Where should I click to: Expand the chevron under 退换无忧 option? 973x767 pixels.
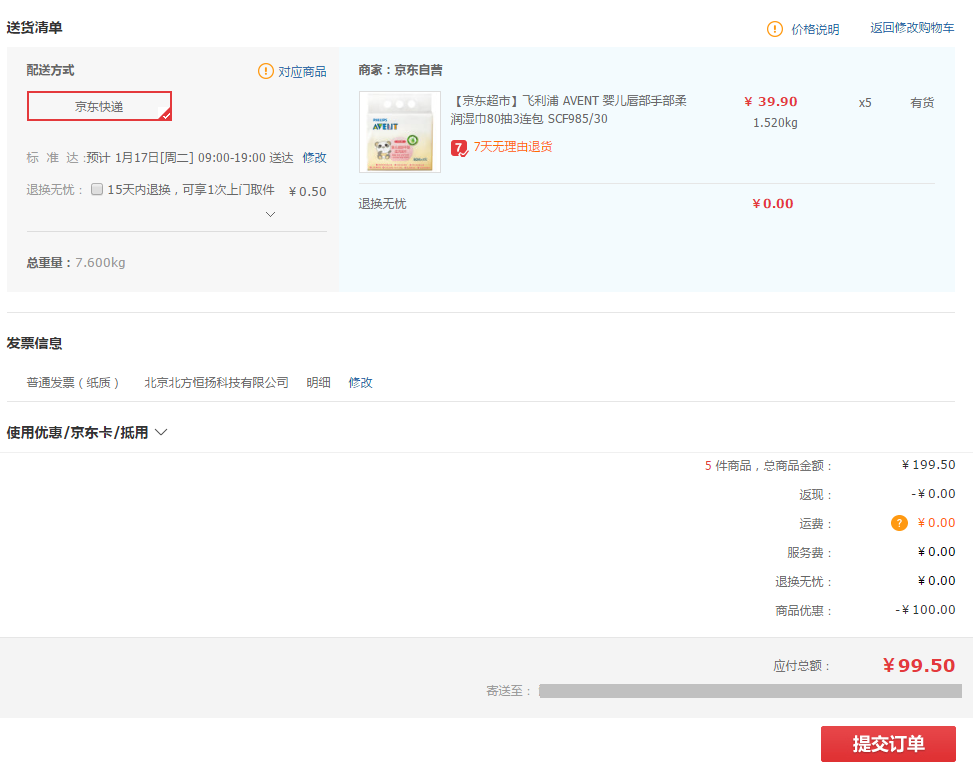(x=271, y=214)
